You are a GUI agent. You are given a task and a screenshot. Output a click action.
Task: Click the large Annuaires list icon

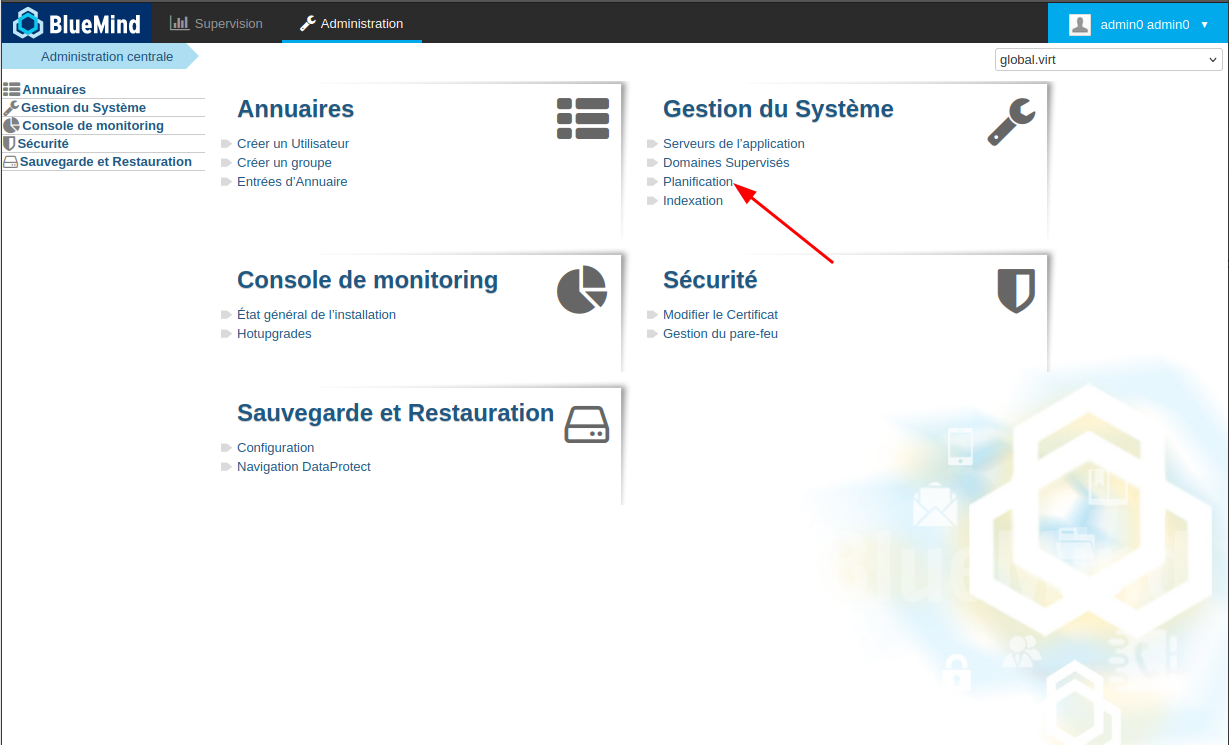tap(583, 119)
